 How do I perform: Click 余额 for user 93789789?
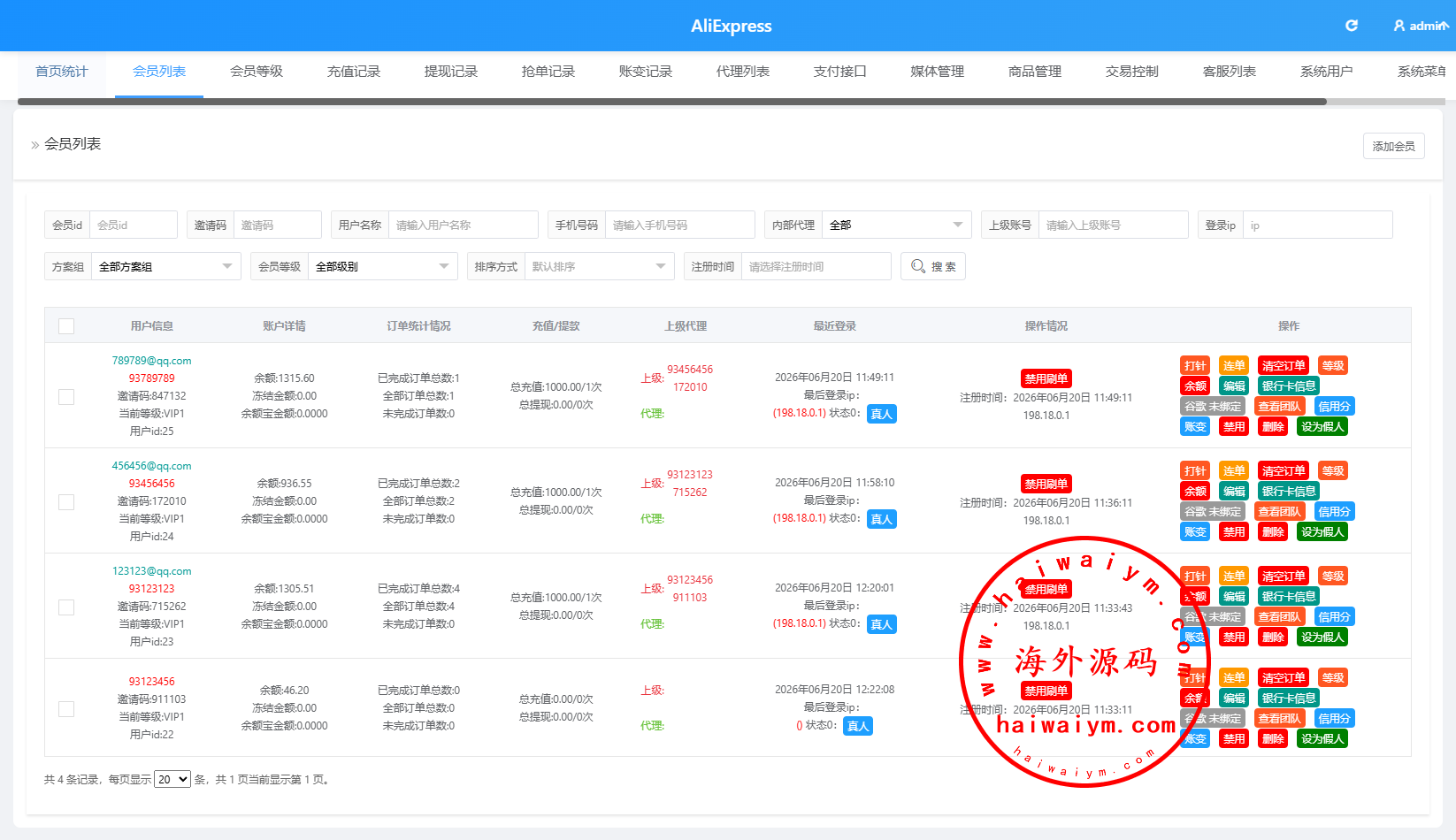click(1195, 386)
